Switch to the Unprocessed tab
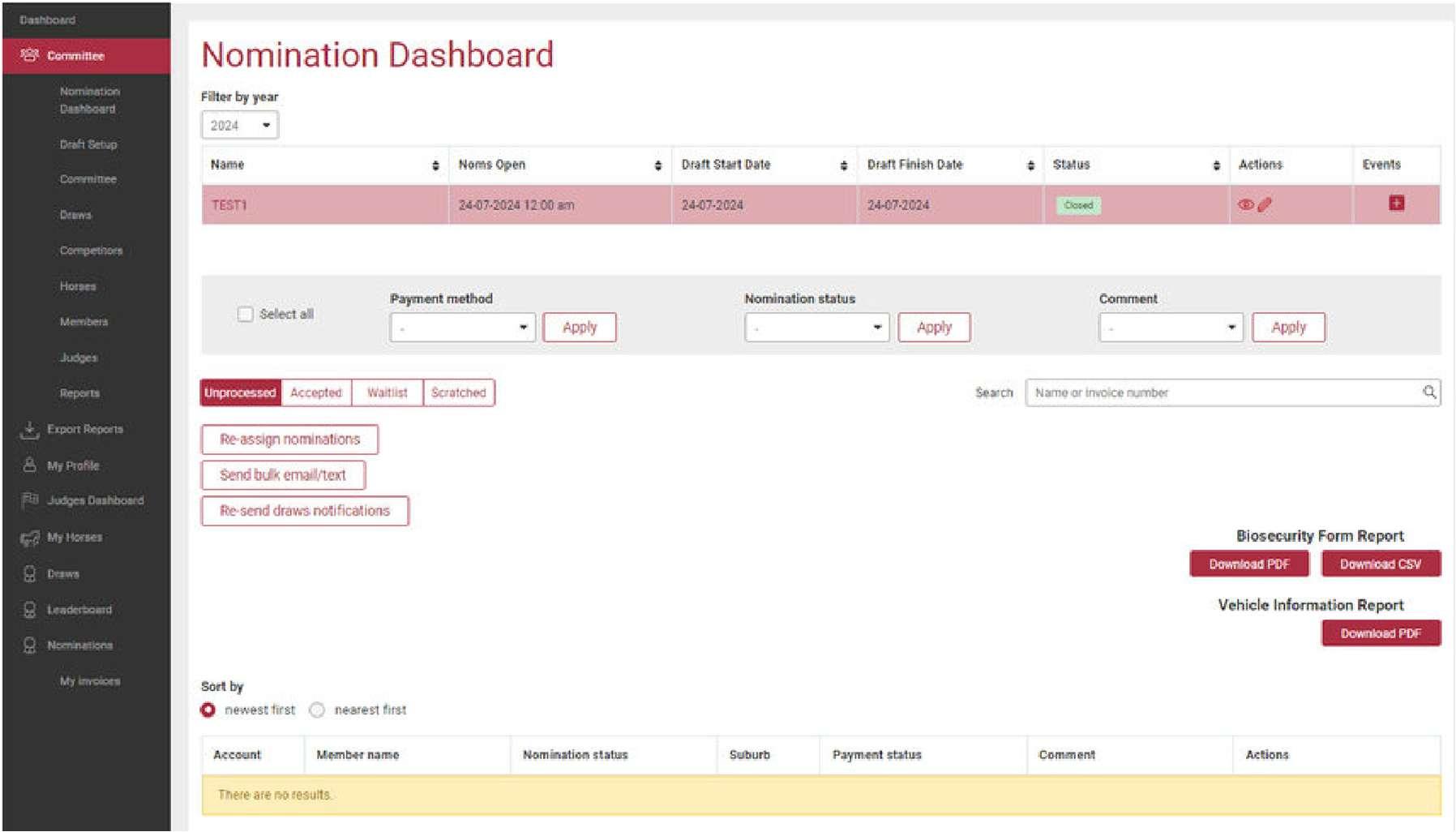 click(x=241, y=392)
